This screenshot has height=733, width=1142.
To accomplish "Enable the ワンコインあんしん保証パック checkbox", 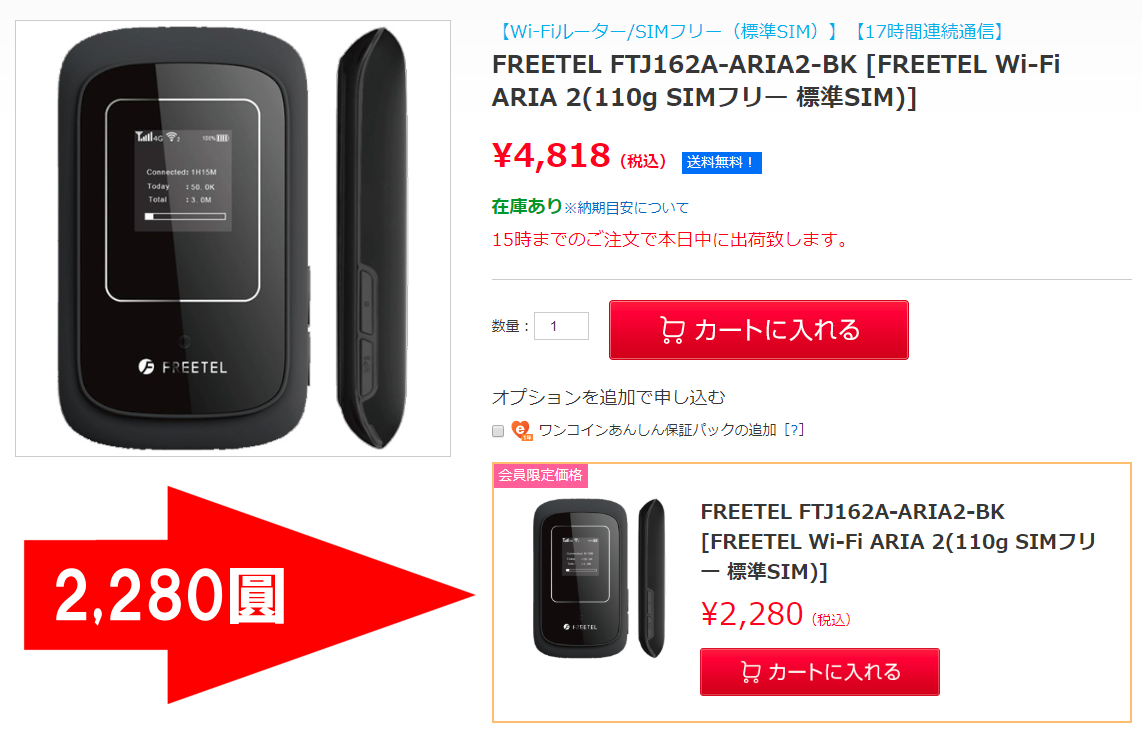I will (498, 431).
